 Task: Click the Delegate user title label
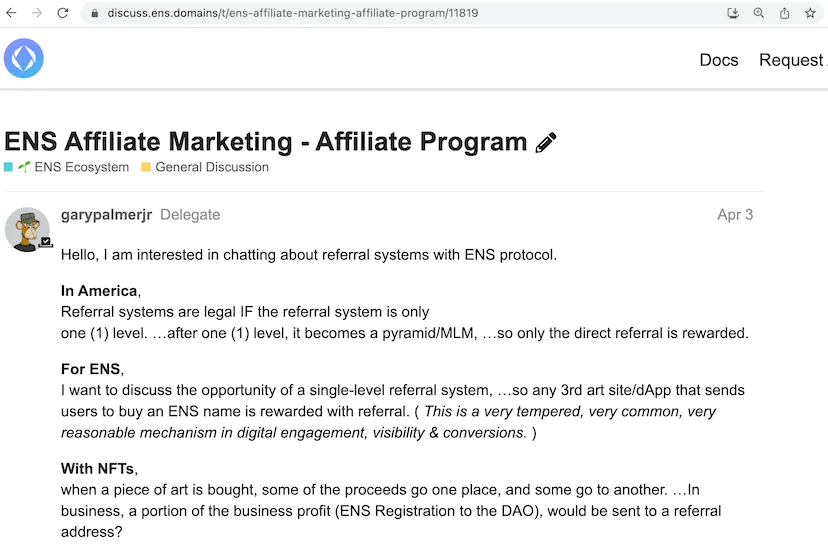pyautogui.click(x=190, y=214)
